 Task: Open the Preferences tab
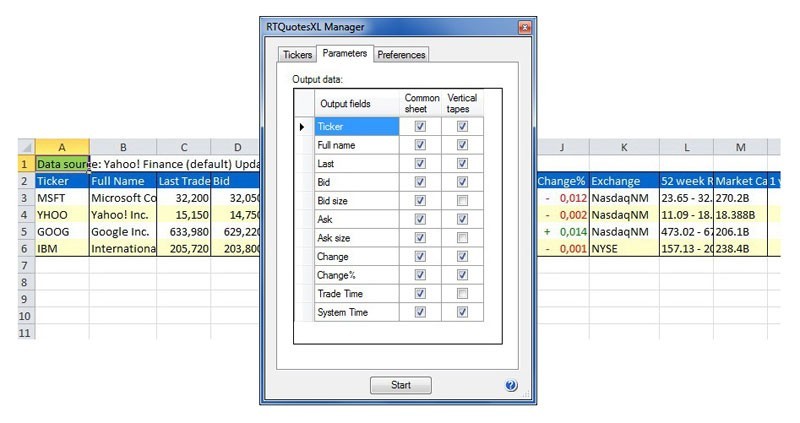coord(401,55)
